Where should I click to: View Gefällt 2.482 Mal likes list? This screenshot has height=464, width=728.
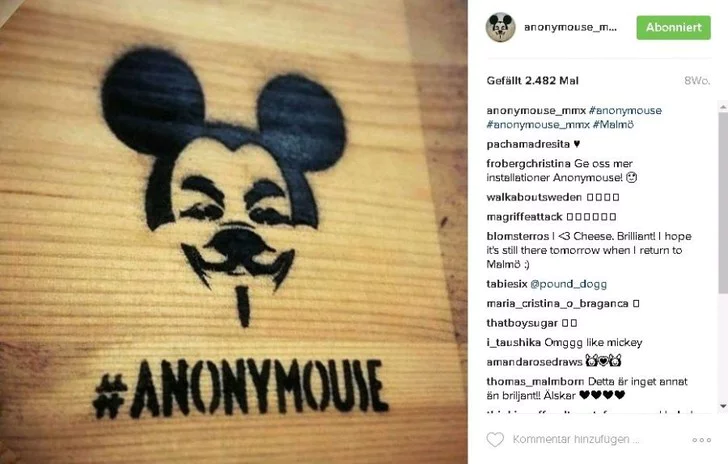click(x=533, y=81)
